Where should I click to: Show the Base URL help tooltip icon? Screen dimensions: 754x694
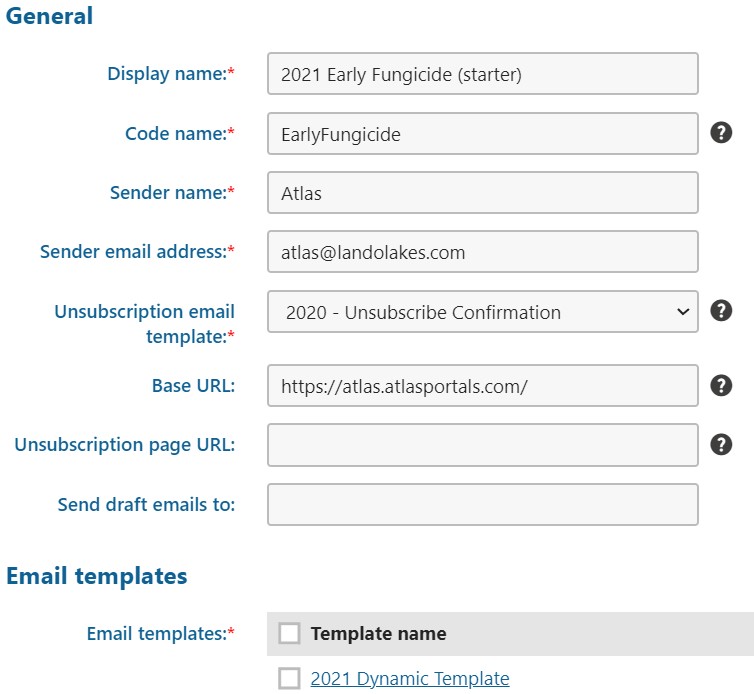721,385
